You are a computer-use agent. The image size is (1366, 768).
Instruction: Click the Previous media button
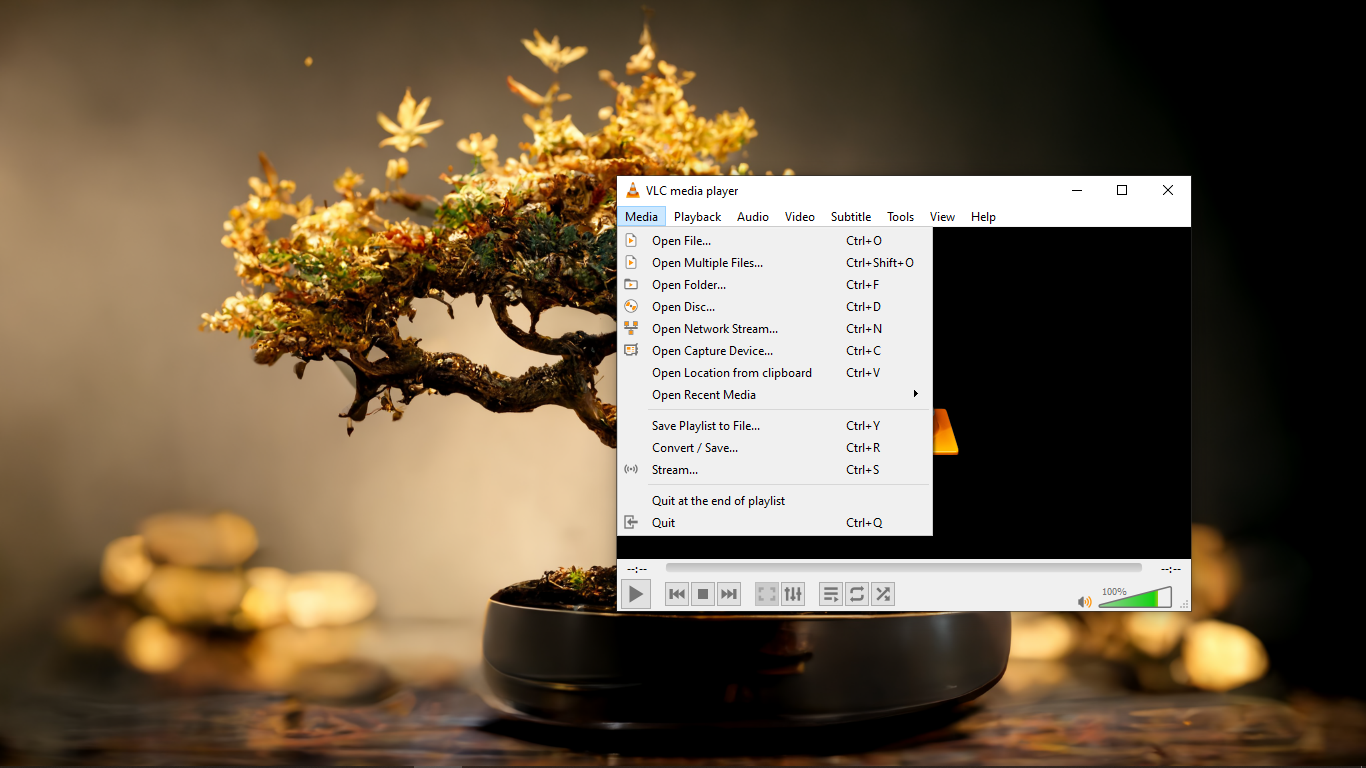click(x=677, y=594)
